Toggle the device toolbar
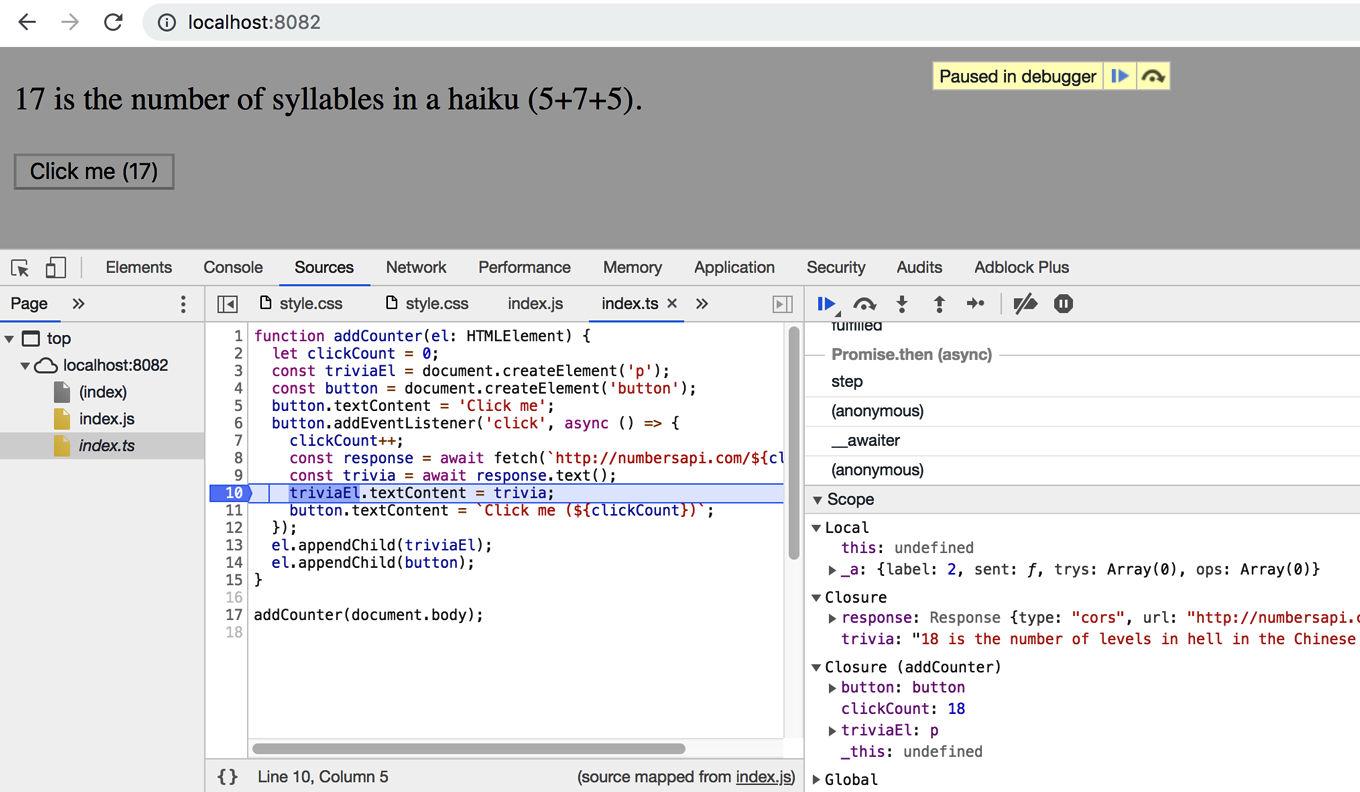 [x=56, y=267]
